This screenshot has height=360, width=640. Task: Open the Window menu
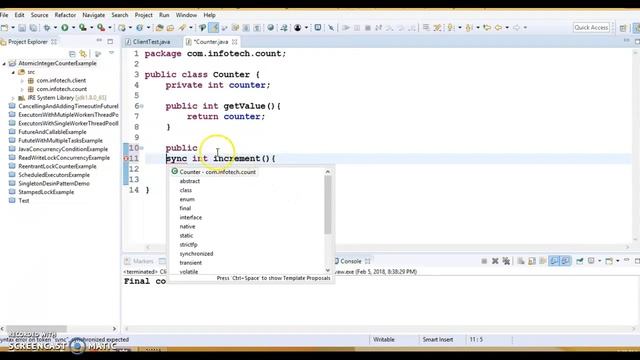(x=186, y=15)
